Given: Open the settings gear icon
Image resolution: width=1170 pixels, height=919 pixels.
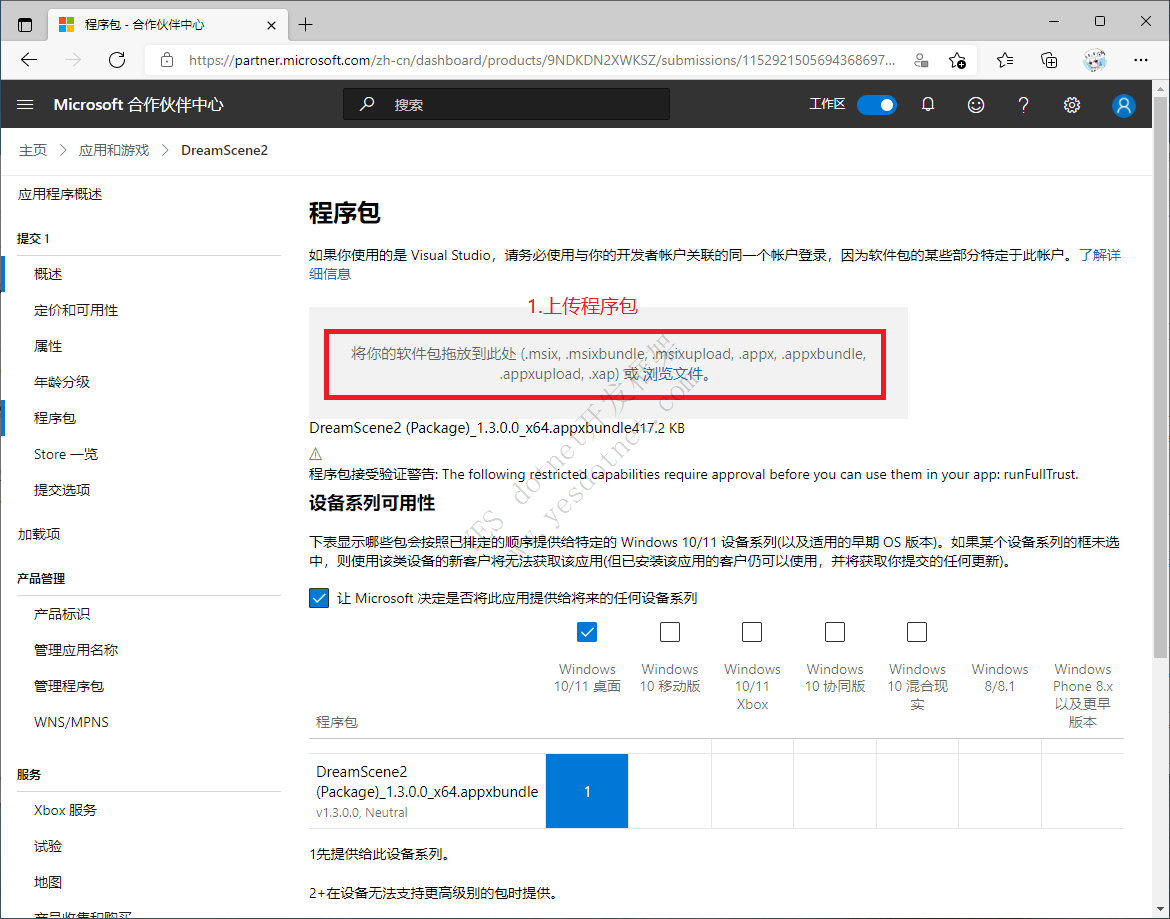Looking at the screenshot, I should pyautogui.click(x=1072, y=105).
